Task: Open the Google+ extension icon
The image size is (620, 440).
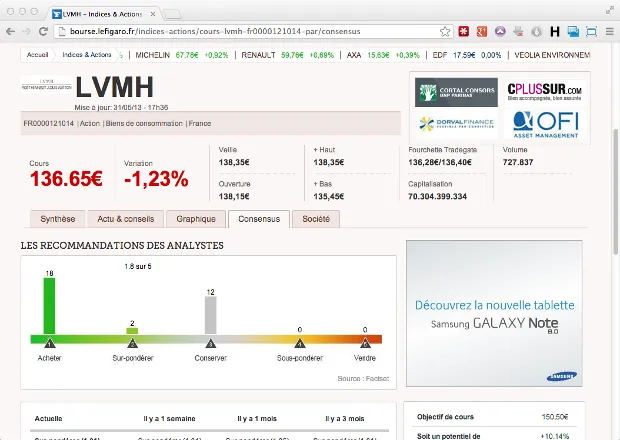Action: pyautogui.click(x=482, y=31)
